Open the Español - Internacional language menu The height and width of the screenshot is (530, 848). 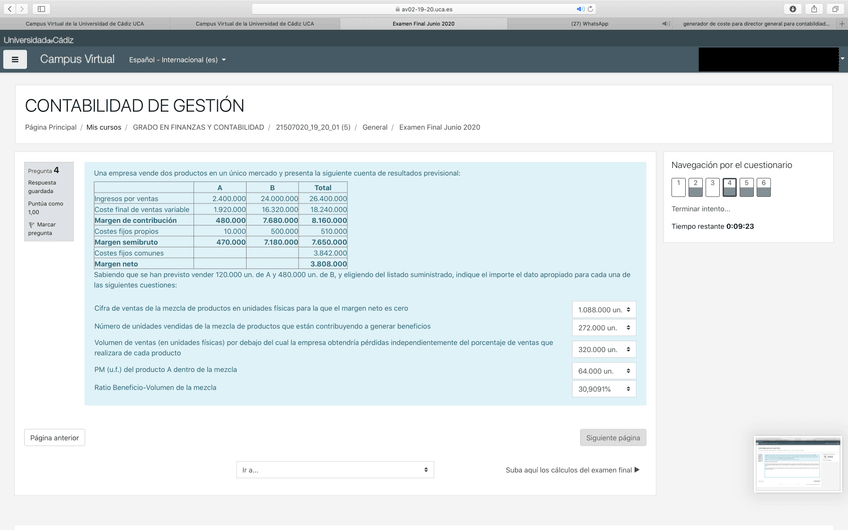pyautogui.click(x=177, y=60)
